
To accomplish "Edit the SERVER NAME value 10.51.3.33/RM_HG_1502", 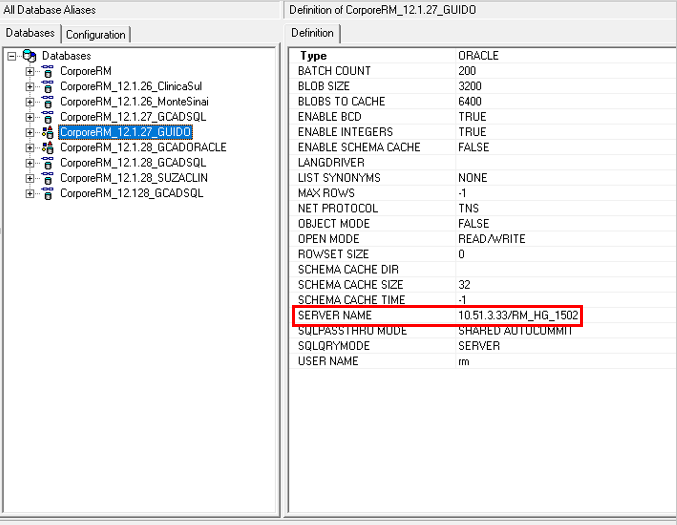I will tap(518, 315).
